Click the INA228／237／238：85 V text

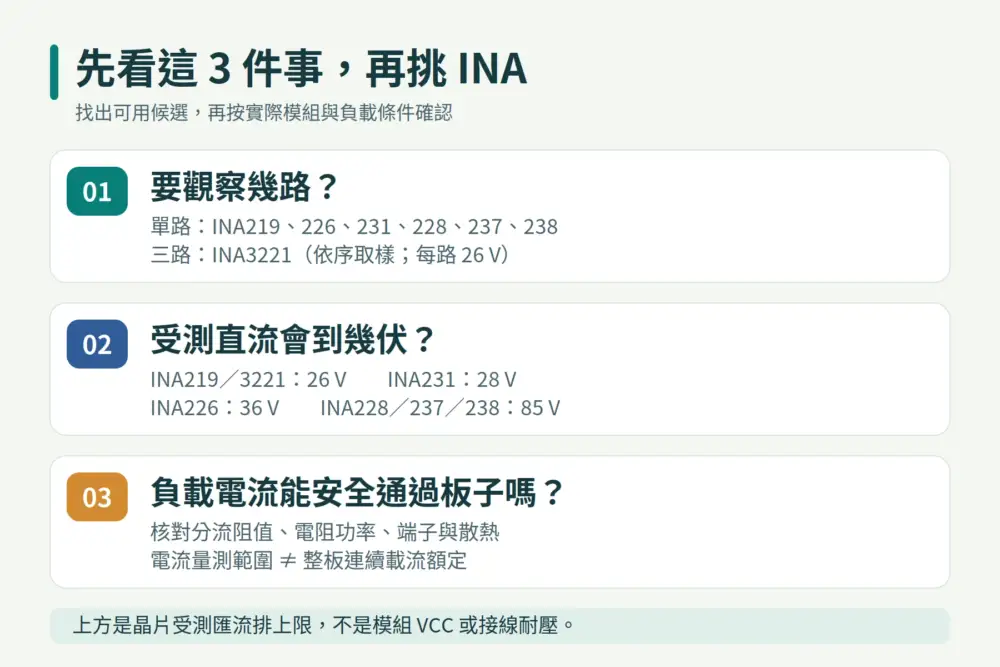(x=440, y=407)
